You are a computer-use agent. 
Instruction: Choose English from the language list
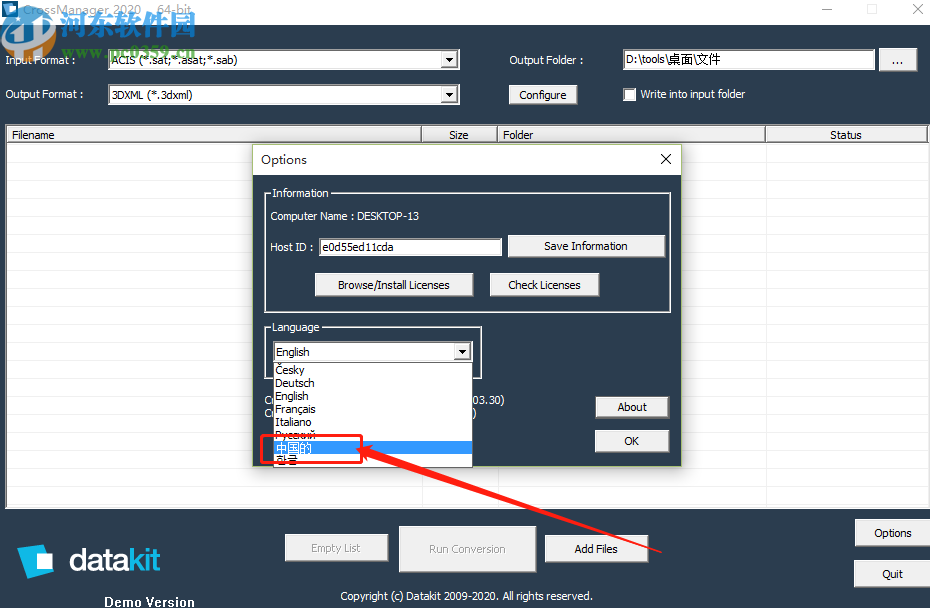372,396
